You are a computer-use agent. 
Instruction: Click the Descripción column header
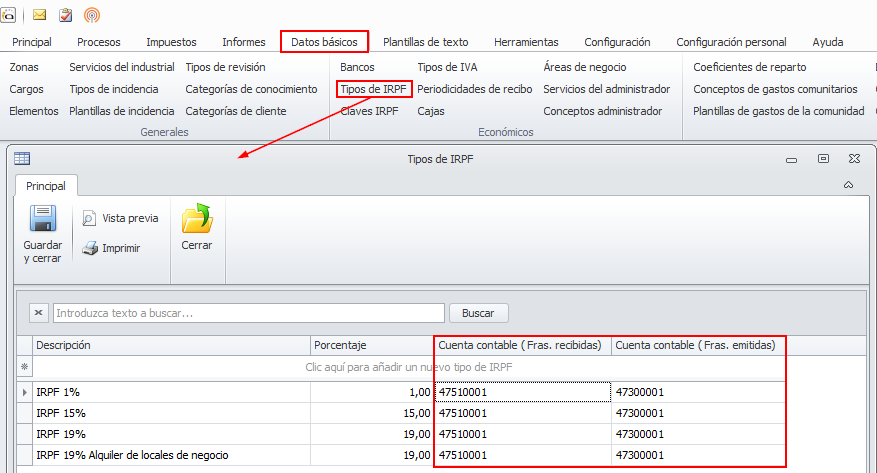(172, 346)
